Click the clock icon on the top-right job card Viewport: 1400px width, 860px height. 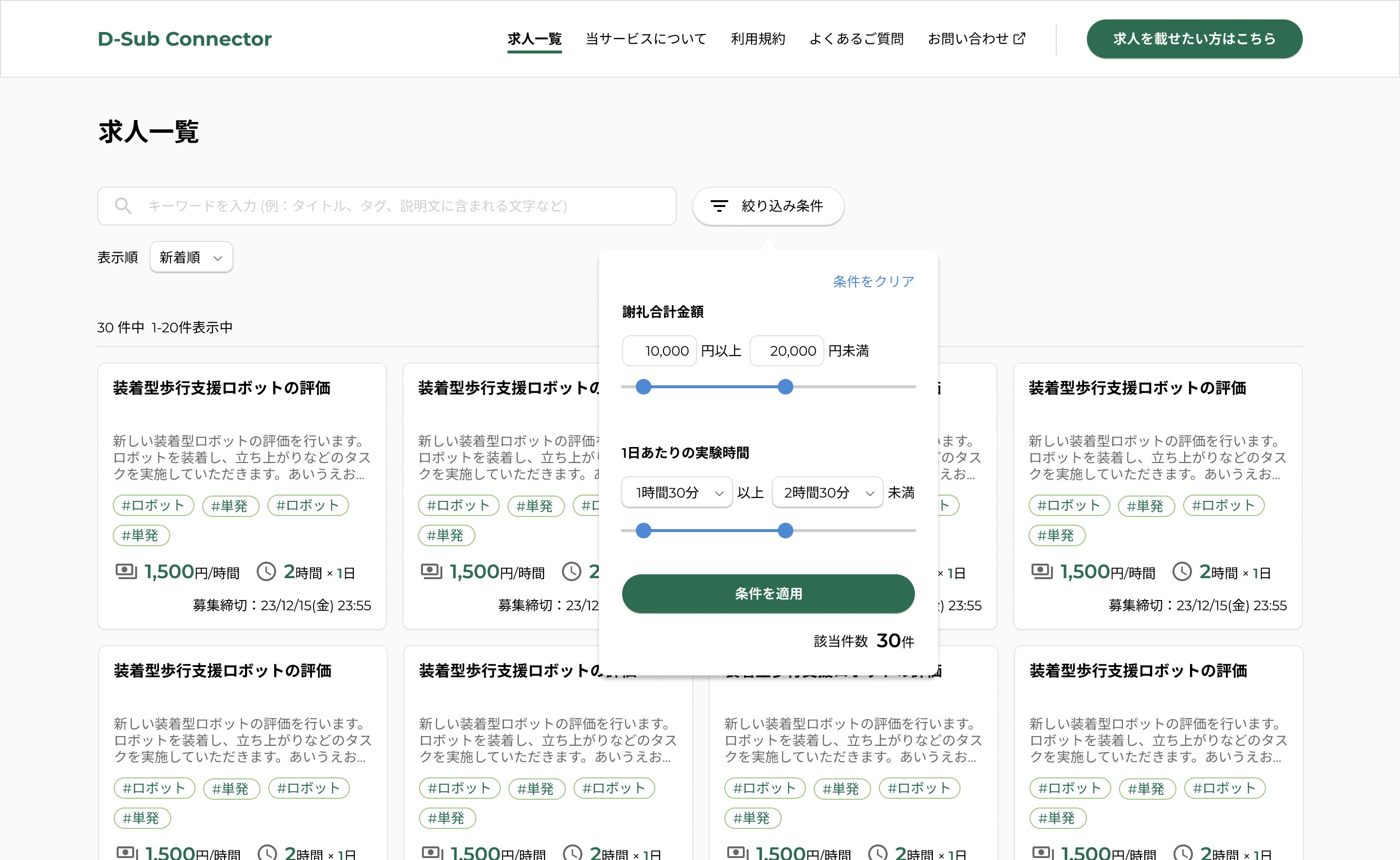pos(1184,571)
